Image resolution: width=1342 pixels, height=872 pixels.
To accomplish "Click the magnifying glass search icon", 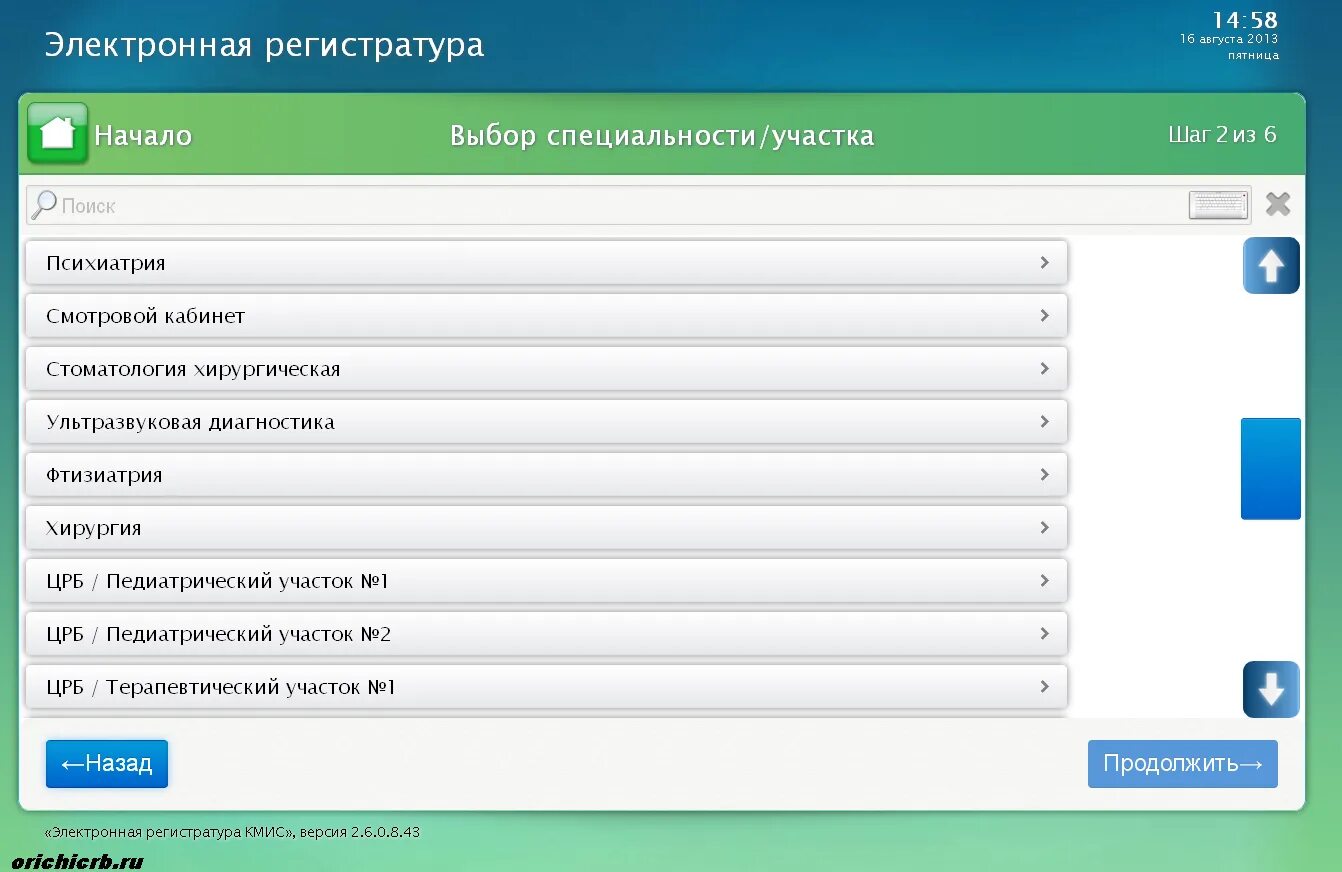I will [44, 205].
